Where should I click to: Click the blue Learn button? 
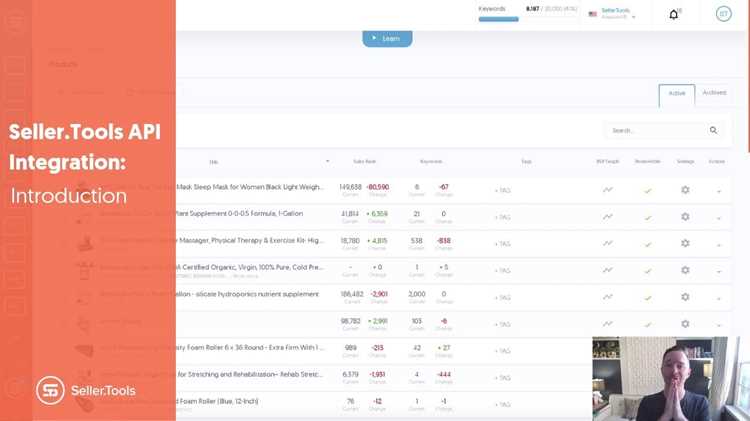(x=387, y=39)
